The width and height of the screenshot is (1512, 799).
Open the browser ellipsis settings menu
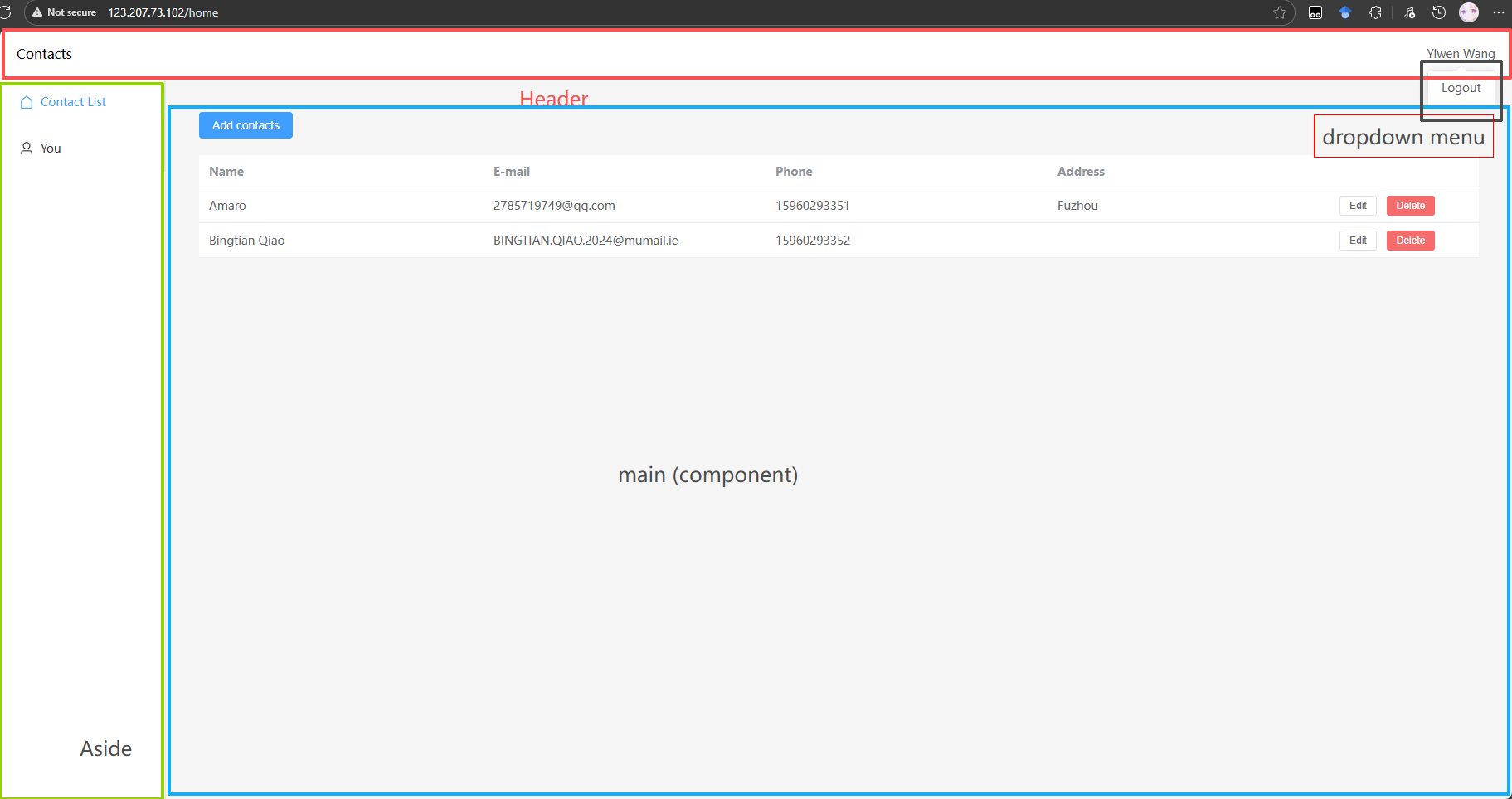[1499, 12]
